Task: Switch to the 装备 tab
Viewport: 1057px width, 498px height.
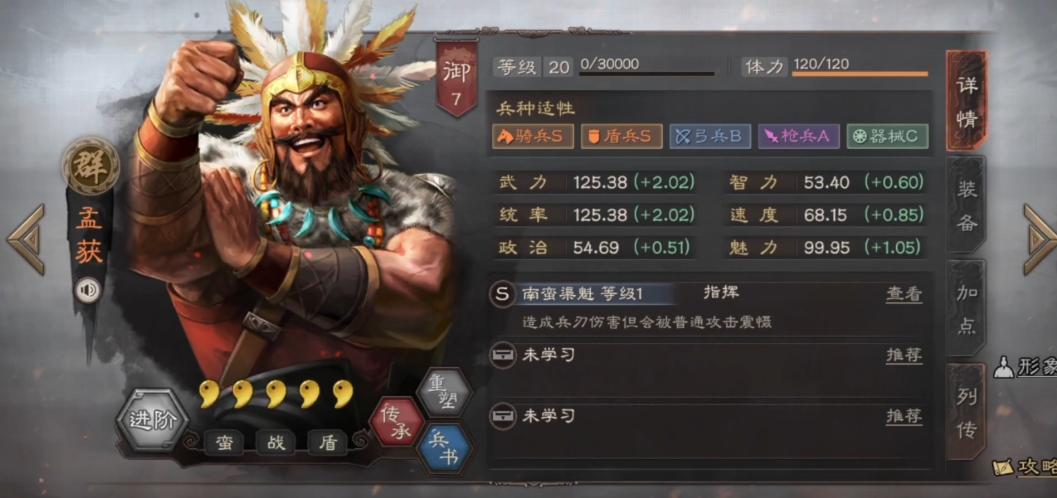Action: coord(967,206)
